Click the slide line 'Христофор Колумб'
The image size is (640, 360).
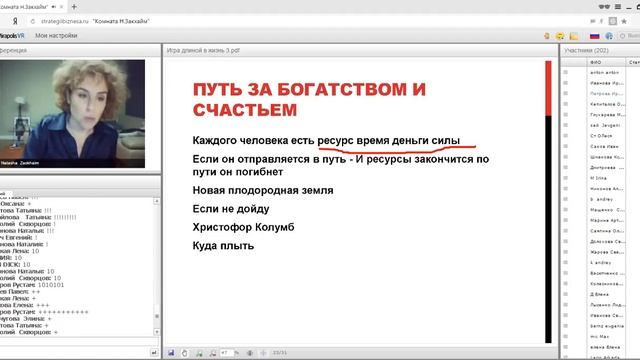(243, 227)
